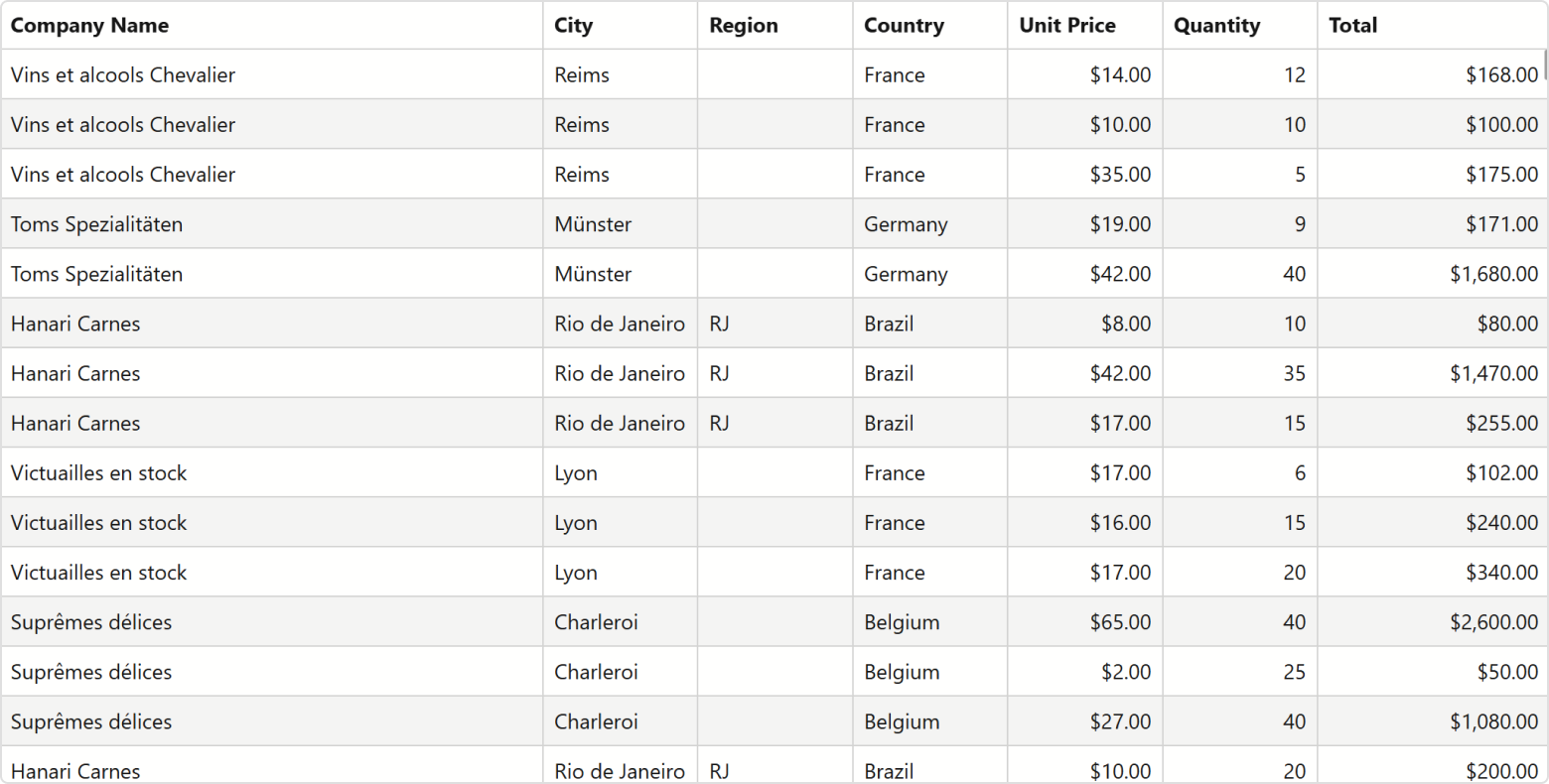Click the Quantity column header
1549x784 pixels.
click(x=1240, y=26)
